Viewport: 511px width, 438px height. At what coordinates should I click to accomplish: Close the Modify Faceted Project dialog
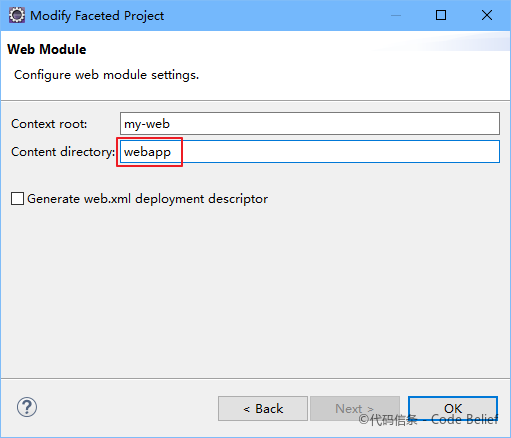[487, 15]
